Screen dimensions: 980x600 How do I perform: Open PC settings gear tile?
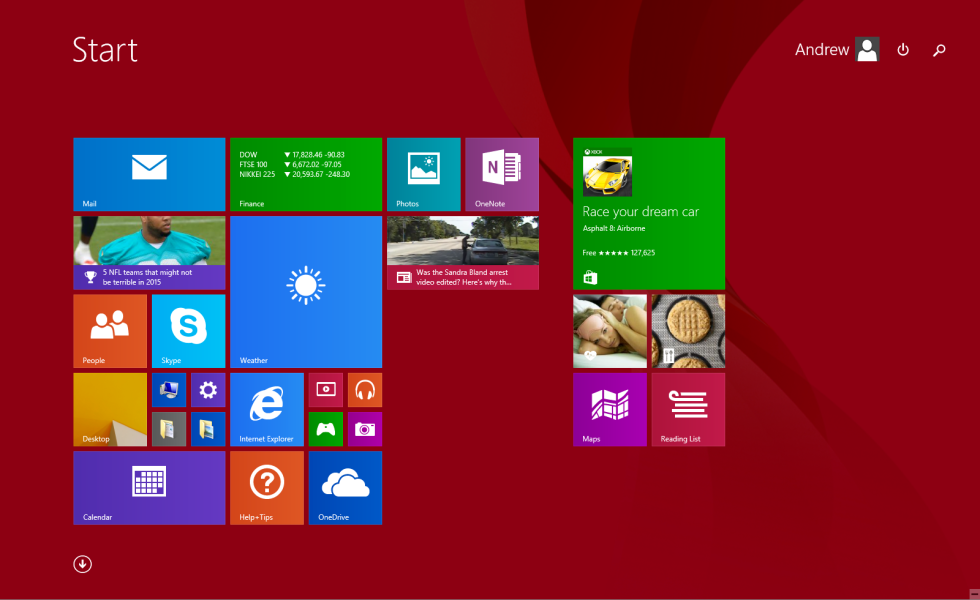[208, 390]
